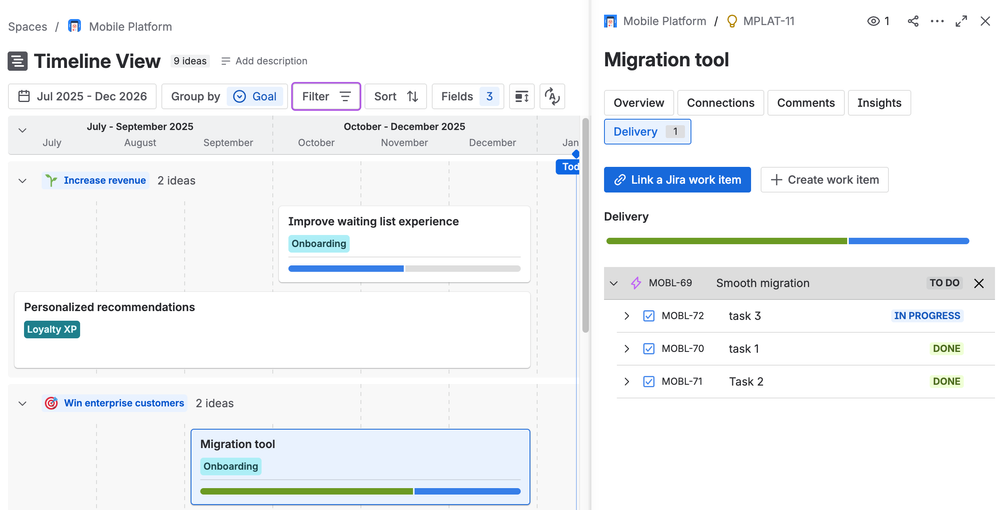Click the MPLAT-11 idea key
This screenshot has width=999, height=510.
(x=769, y=21)
